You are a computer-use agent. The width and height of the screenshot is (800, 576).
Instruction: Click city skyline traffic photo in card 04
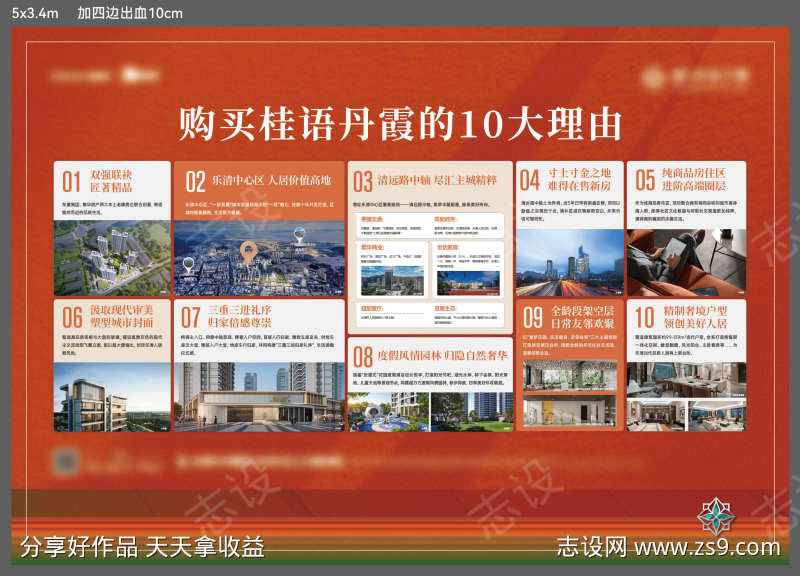tap(570, 262)
